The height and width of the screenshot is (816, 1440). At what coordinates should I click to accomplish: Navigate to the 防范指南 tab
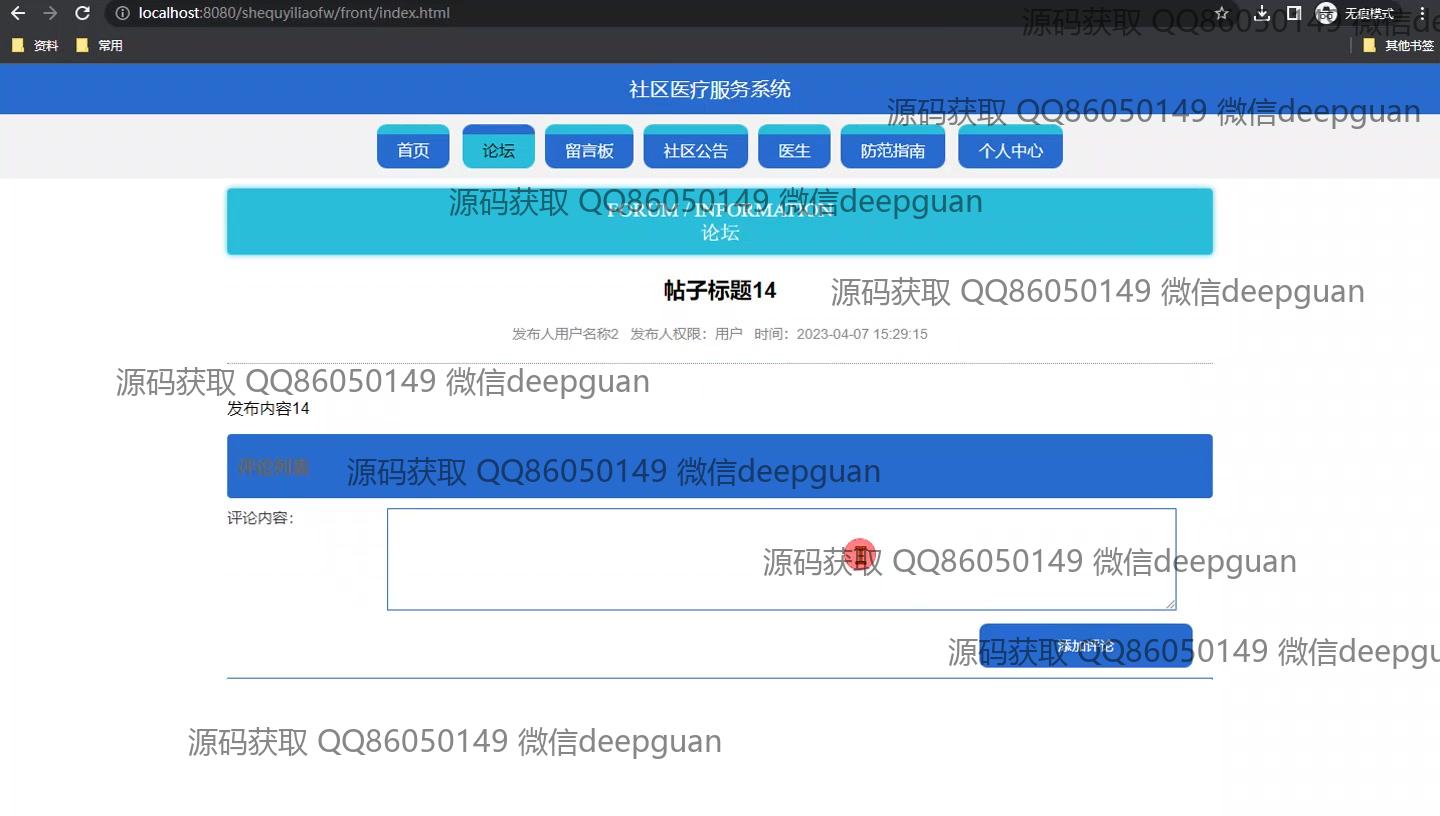pos(893,148)
